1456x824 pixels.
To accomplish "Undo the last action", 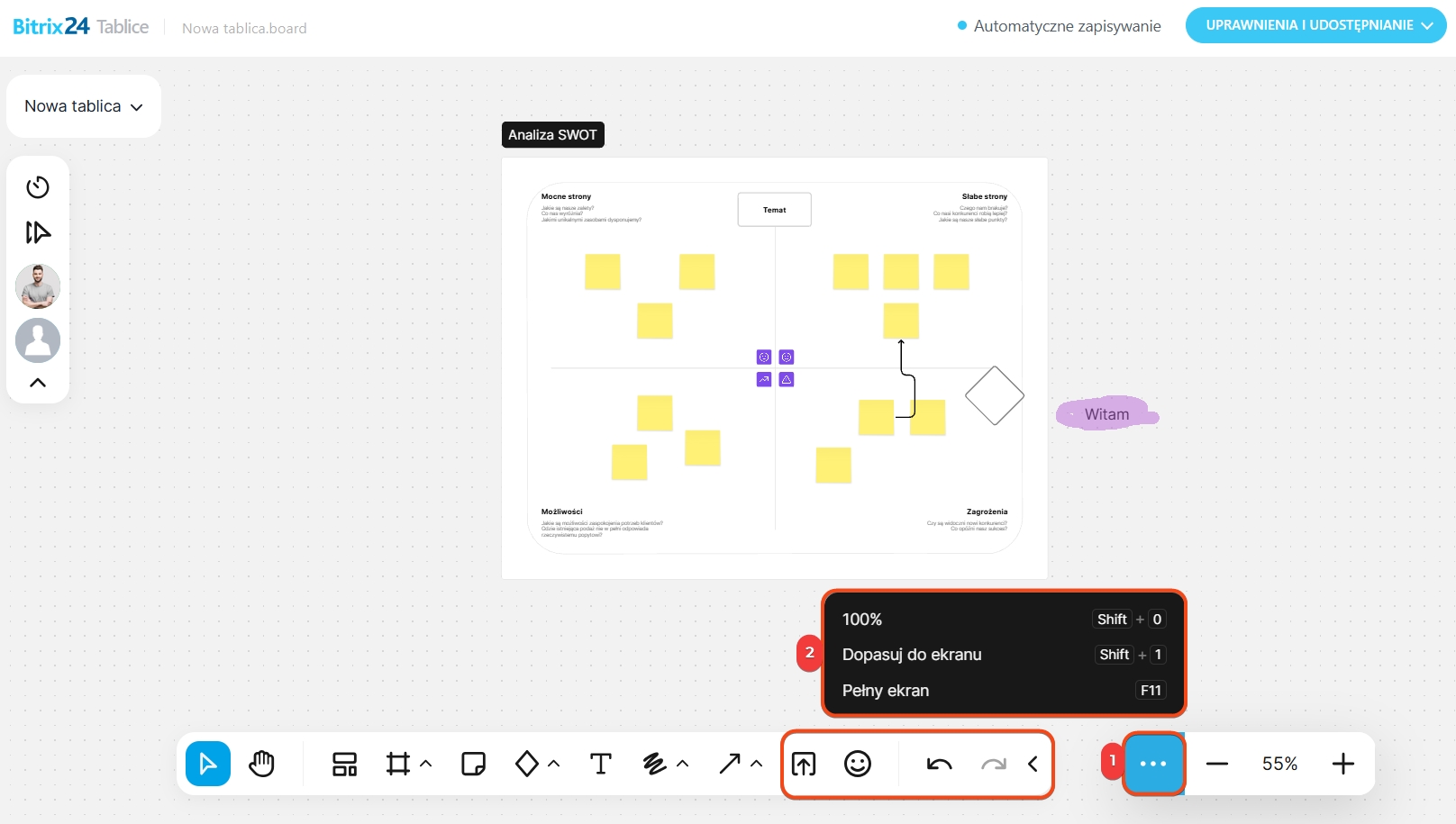I will point(939,764).
